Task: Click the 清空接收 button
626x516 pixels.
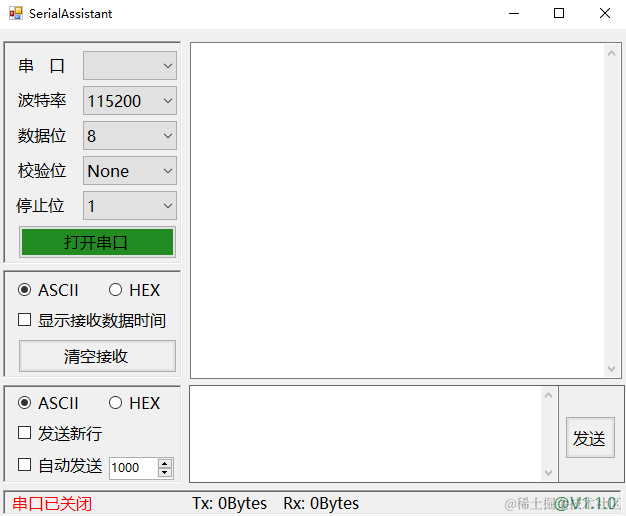Action: pos(97,356)
